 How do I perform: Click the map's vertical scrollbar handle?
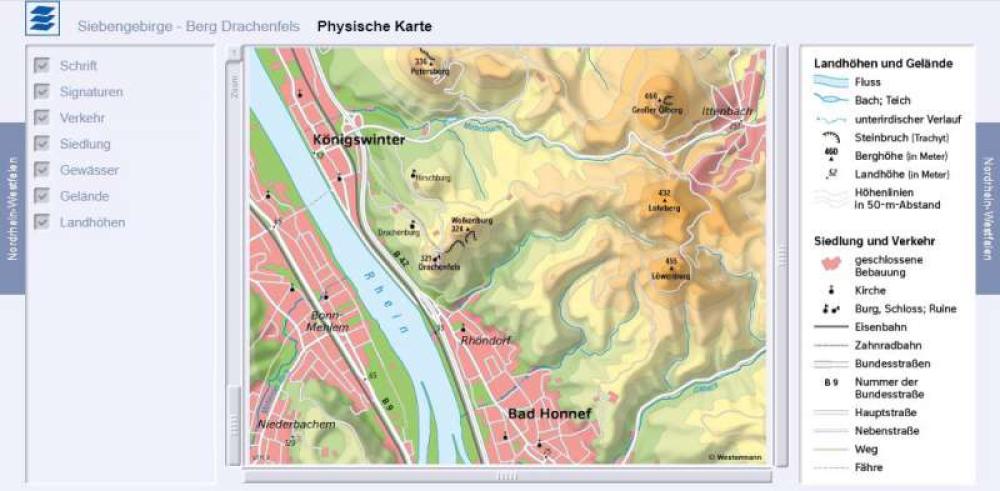[782, 256]
